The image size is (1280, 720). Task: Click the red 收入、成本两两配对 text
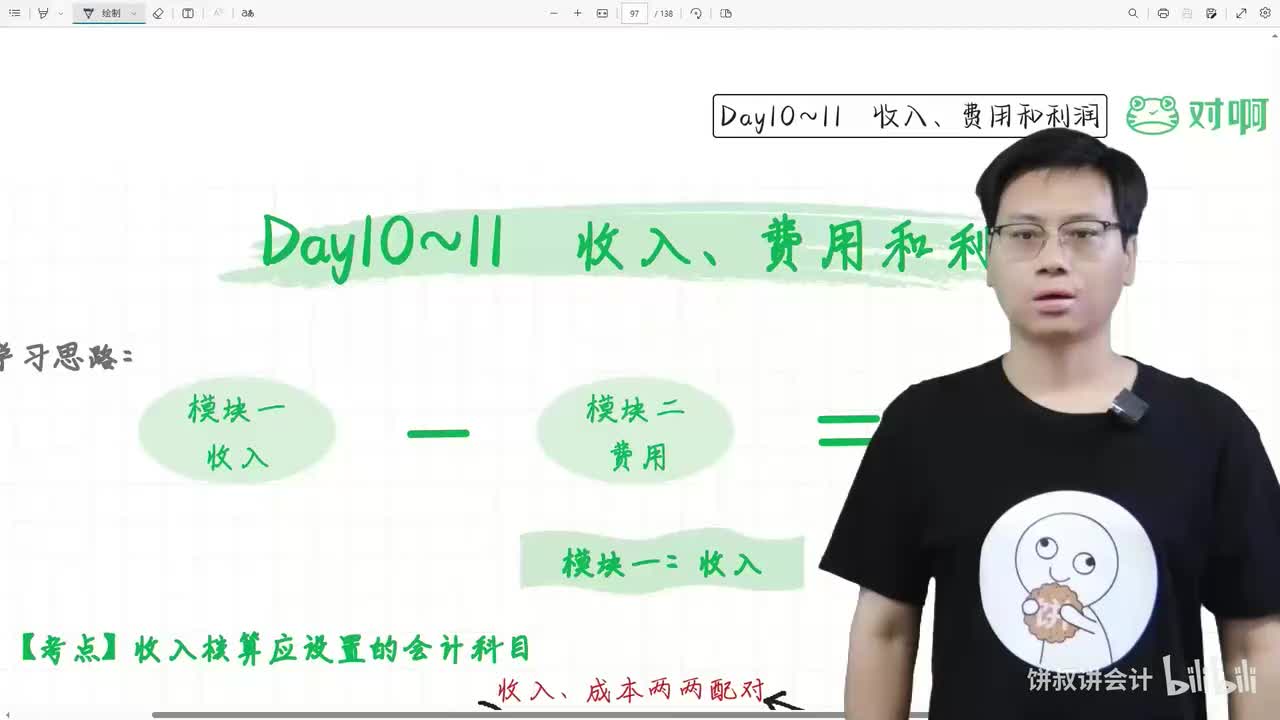(631, 690)
